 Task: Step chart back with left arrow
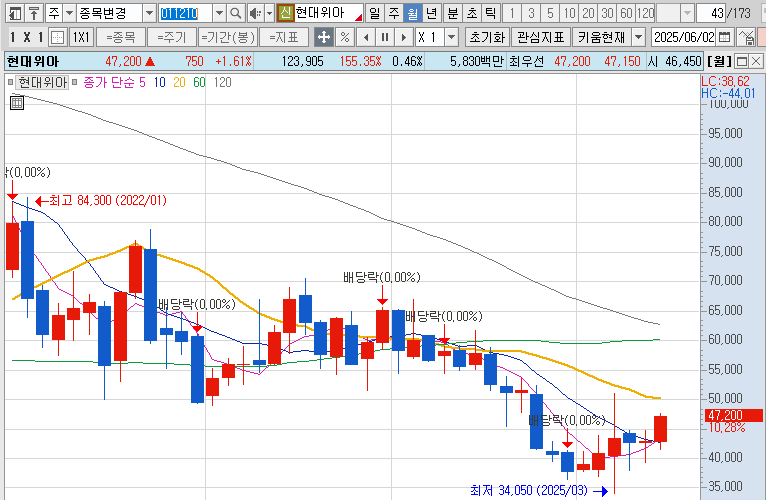point(366,37)
